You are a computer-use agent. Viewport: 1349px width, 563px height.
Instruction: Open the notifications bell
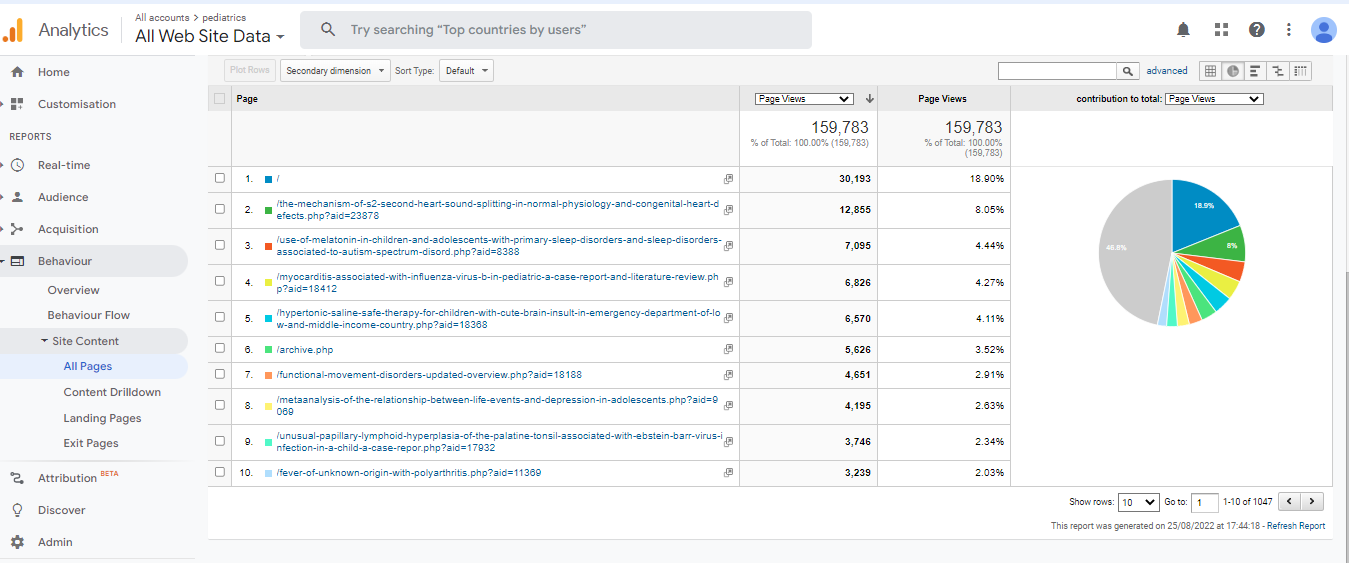point(1183,30)
